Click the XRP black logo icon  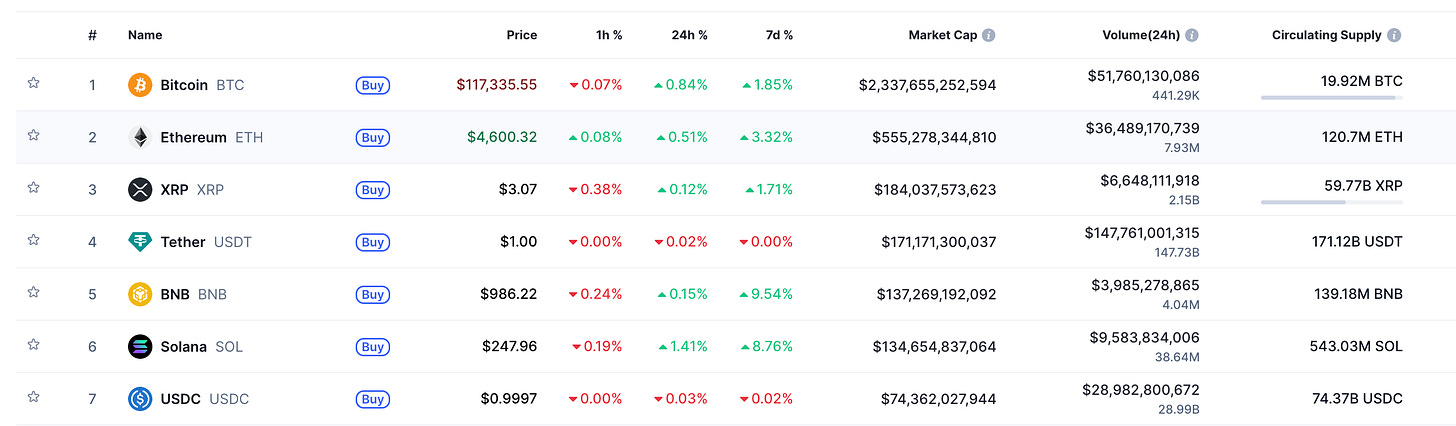pyautogui.click(x=140, y=189)
